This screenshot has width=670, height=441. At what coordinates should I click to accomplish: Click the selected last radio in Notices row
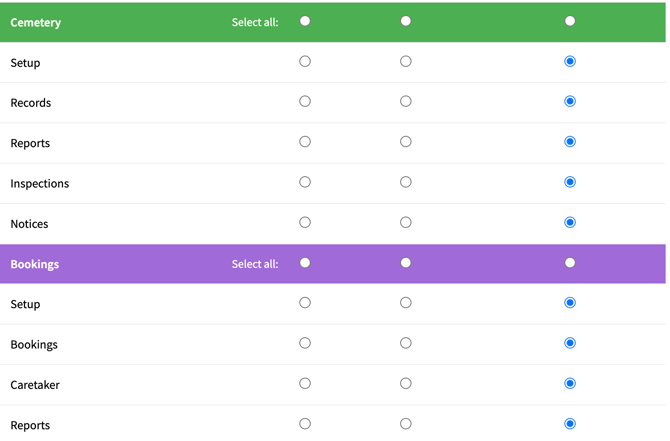[570, 223]
